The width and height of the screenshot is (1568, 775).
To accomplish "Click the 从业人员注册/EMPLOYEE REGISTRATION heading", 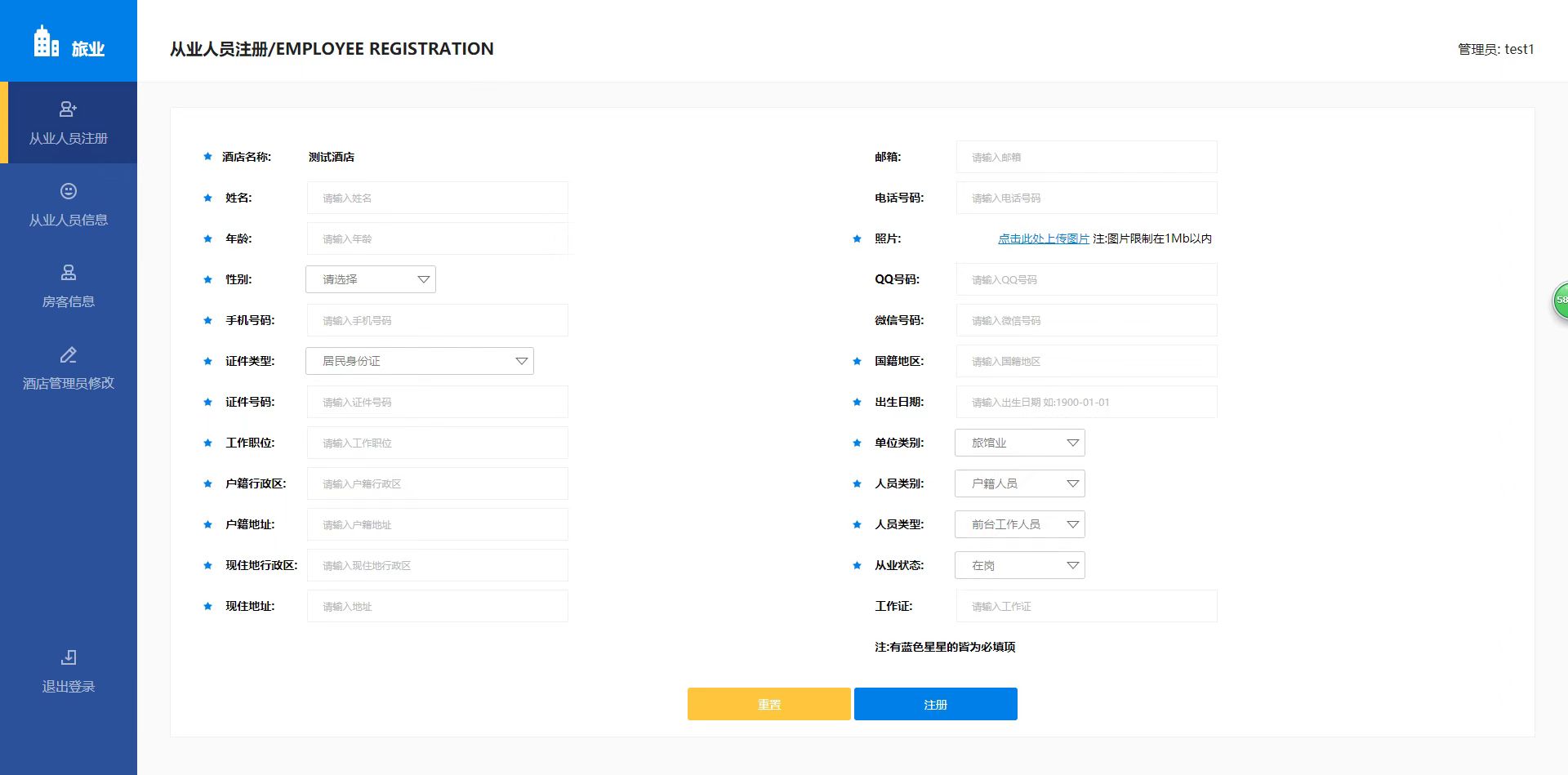I will [x=332, y=49].
